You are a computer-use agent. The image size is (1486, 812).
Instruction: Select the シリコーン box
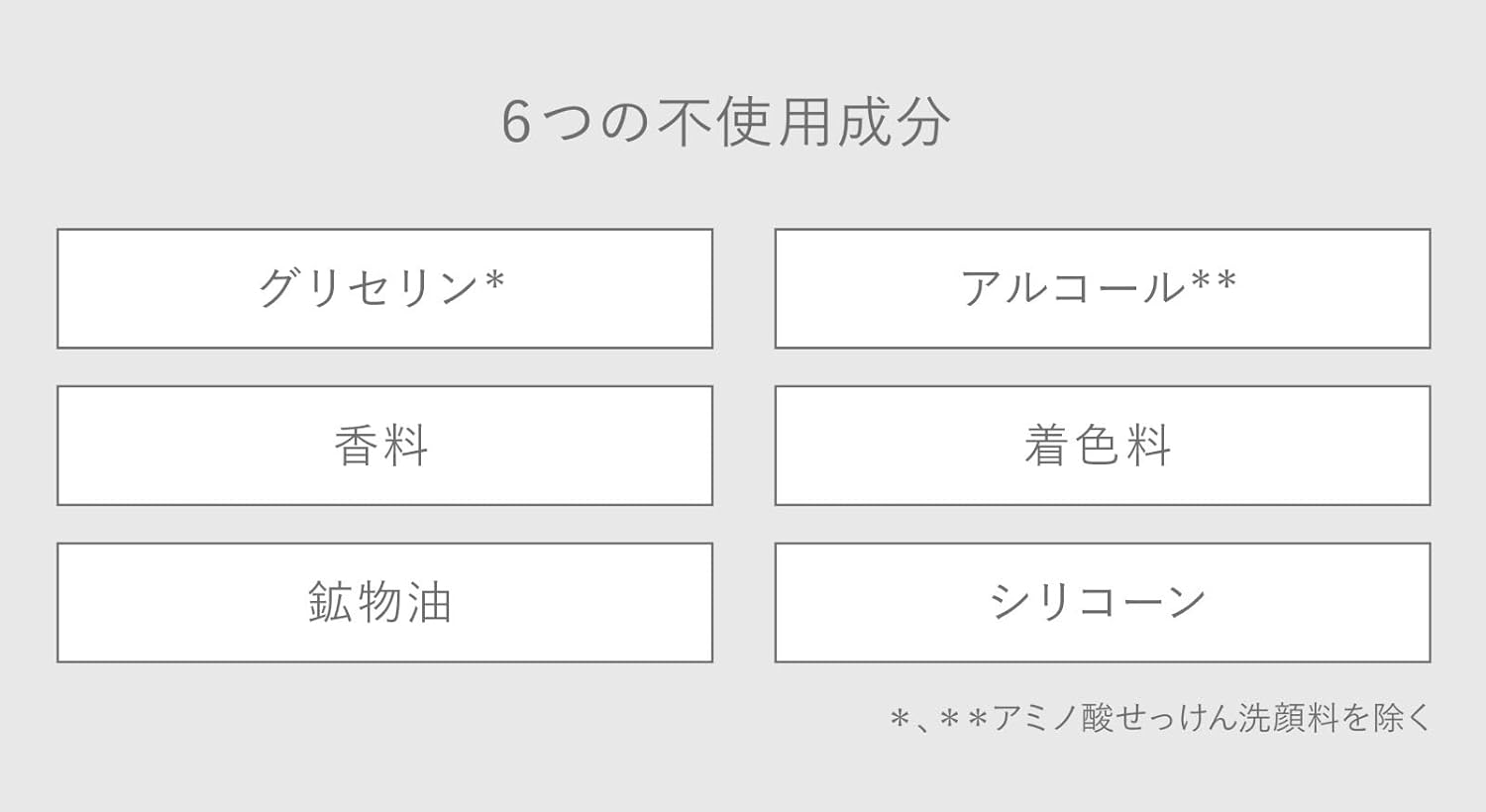click(x=1102, y=602)
